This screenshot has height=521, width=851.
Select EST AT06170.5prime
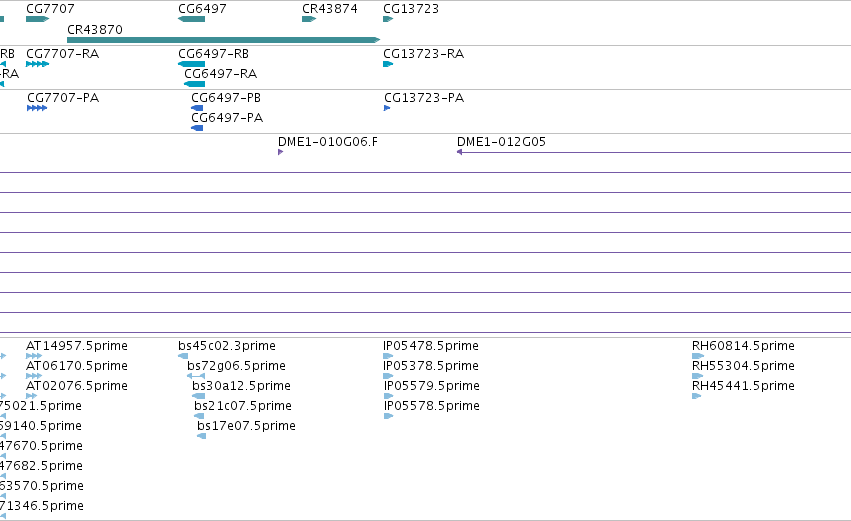tap(77, 366)
